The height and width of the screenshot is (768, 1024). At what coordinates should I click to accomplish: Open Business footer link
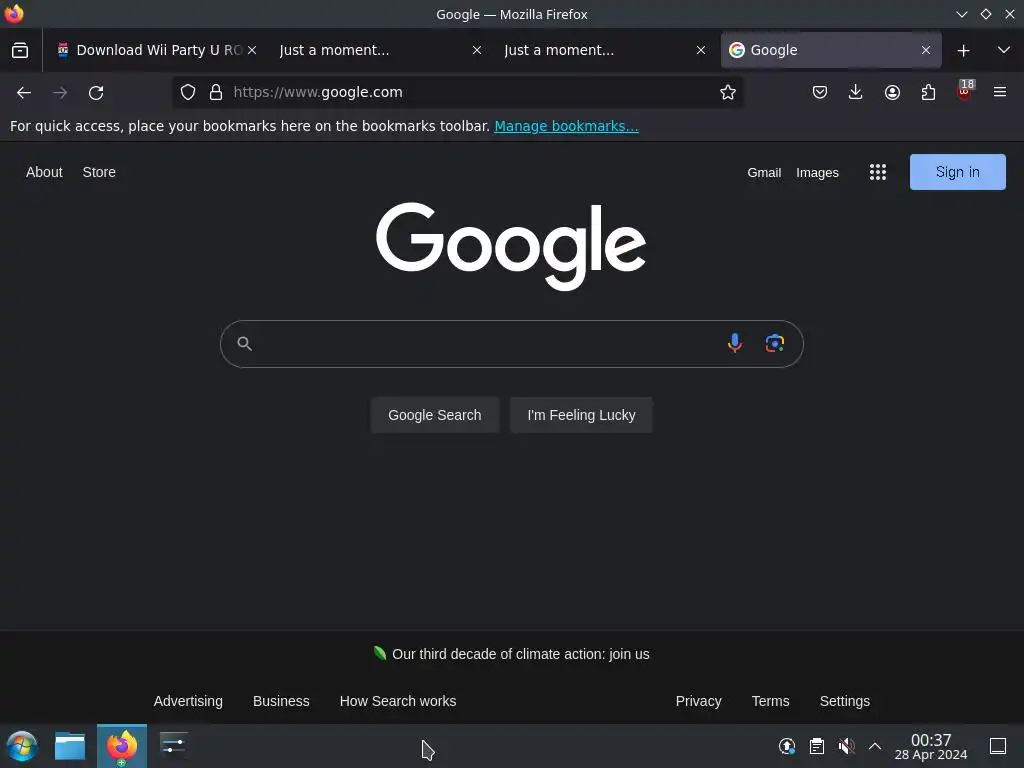point(281,701)
